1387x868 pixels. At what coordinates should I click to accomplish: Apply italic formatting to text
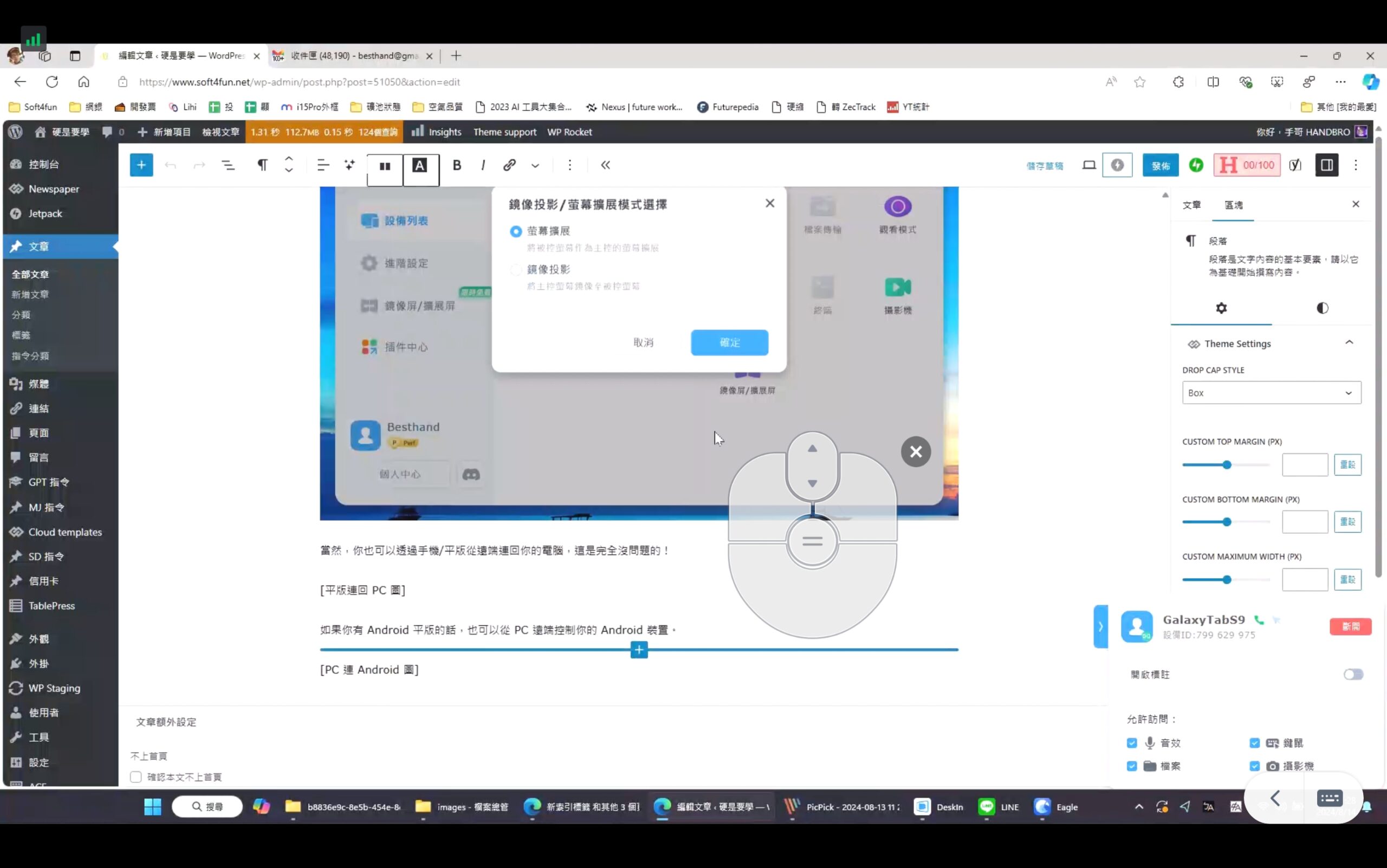[x=483, y=165]
